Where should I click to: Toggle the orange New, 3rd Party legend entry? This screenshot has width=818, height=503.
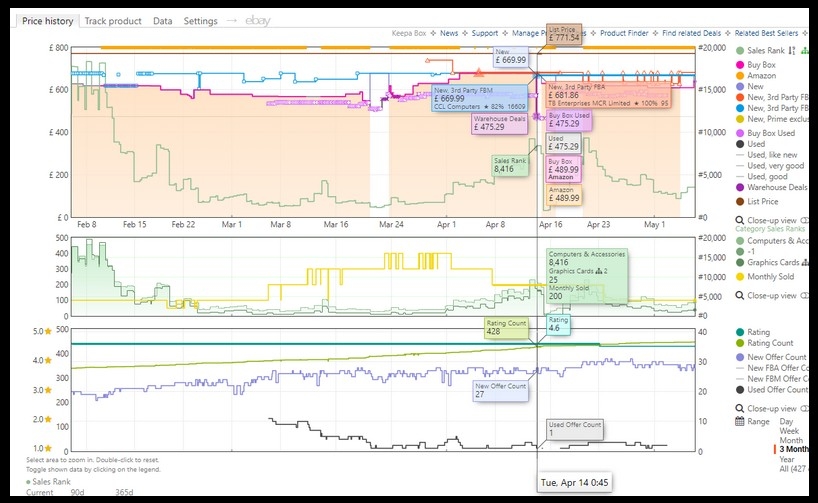click(x=772, y=97)
